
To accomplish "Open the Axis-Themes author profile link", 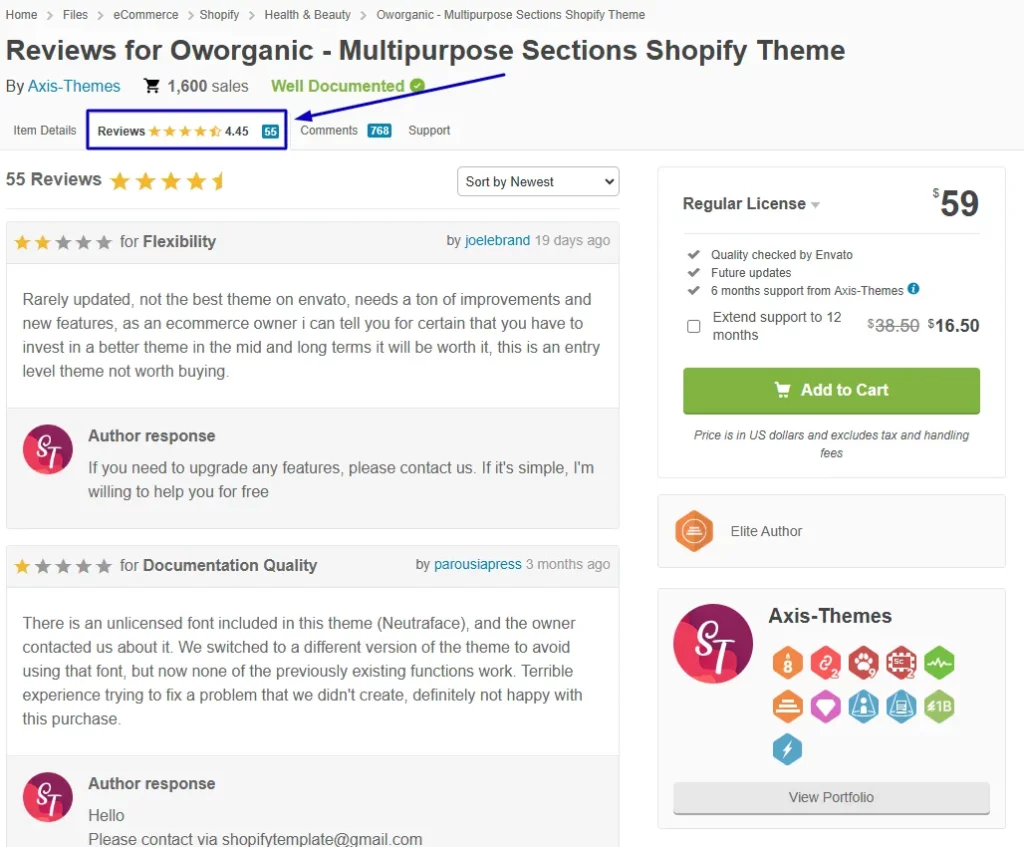I will 74,86.
